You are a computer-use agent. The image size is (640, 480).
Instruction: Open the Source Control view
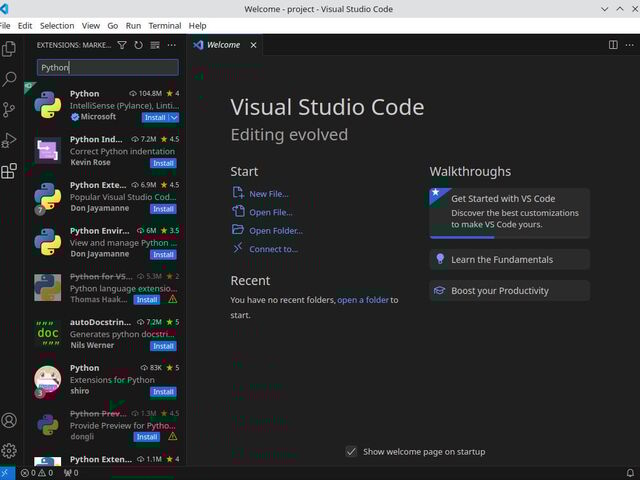[x=9, y=109]
